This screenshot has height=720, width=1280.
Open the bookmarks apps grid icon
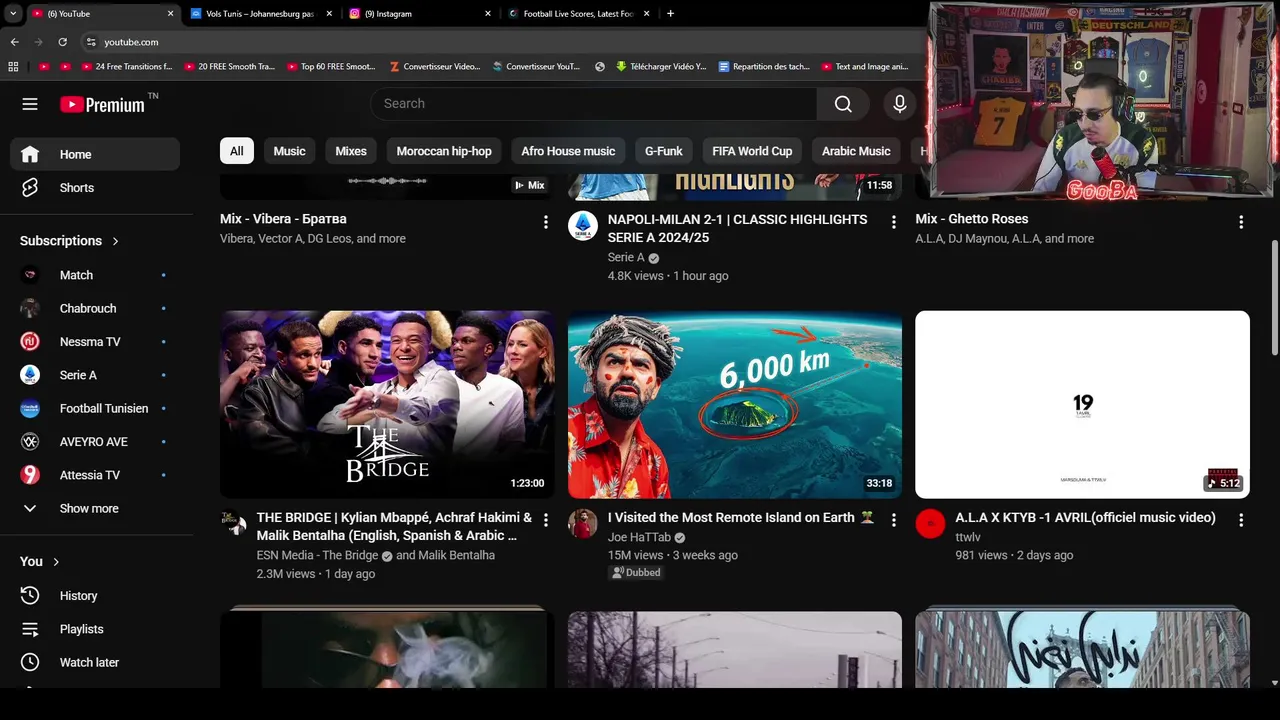pos(13,67)
